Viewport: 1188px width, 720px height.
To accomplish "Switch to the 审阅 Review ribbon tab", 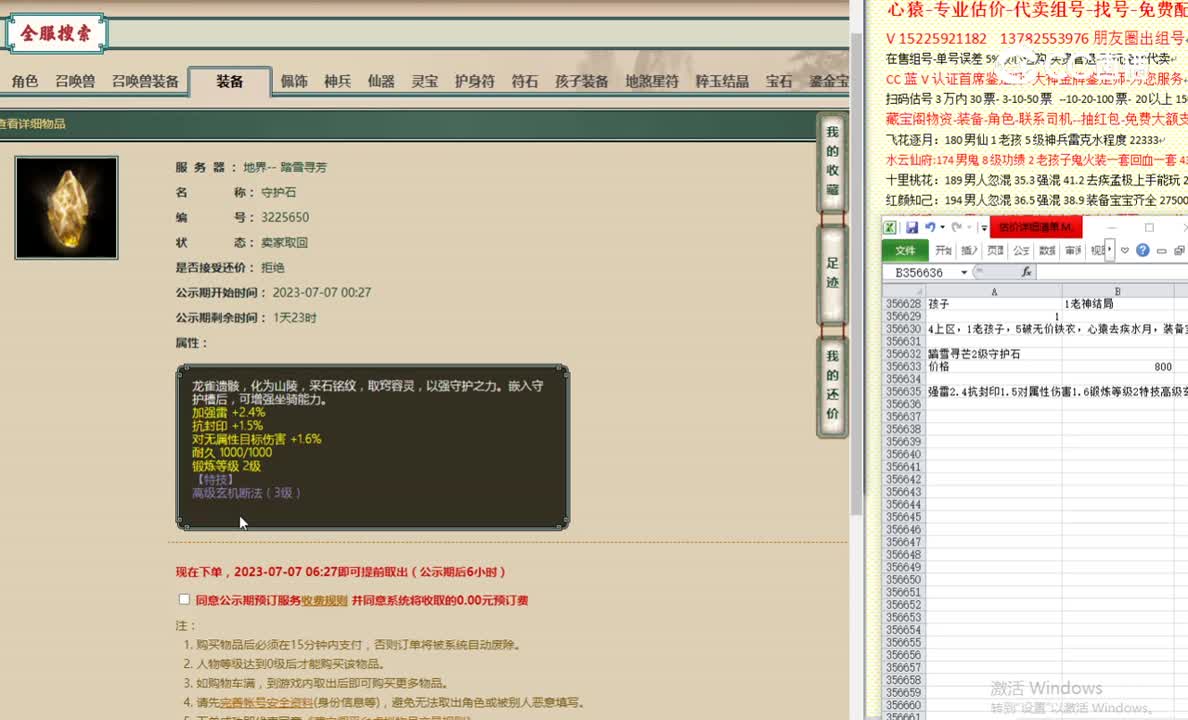I will click(x=1073, y=250).
